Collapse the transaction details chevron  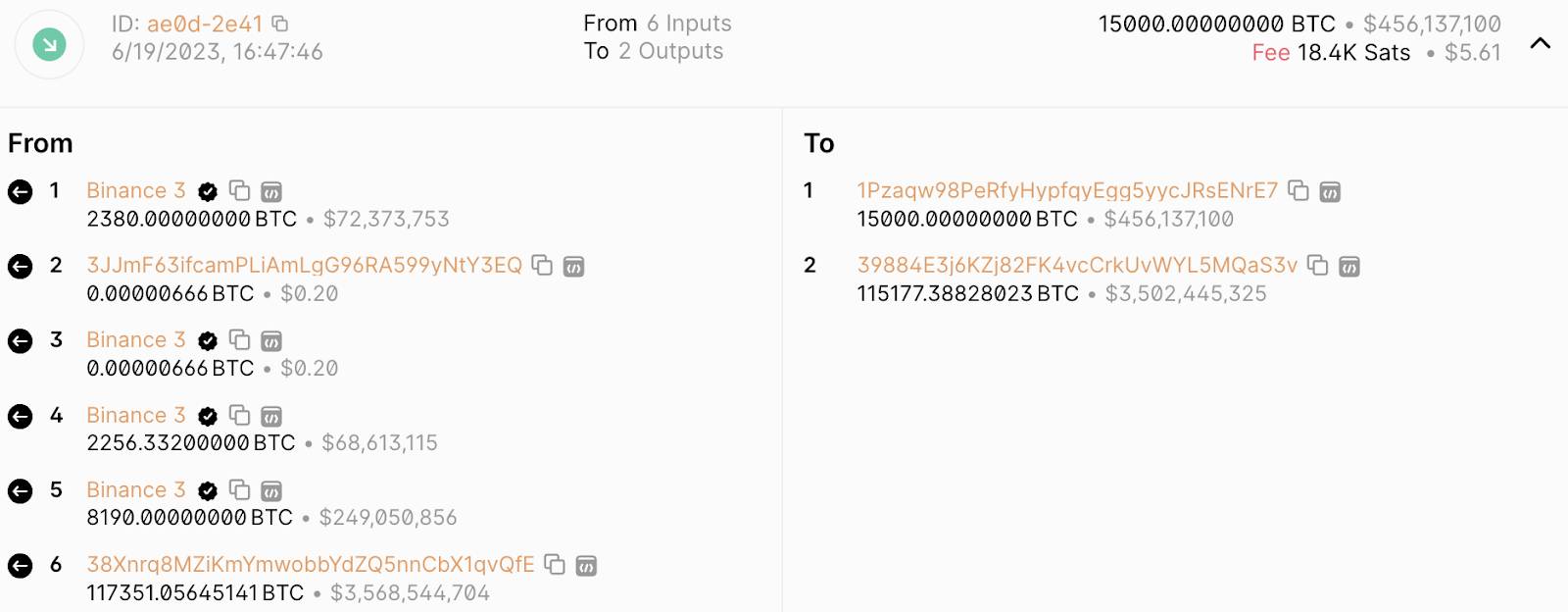click(1541, 43)
